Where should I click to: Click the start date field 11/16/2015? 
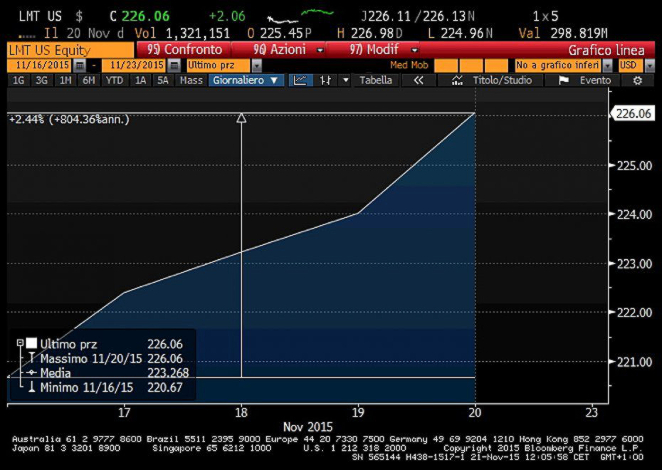[38, 65]
